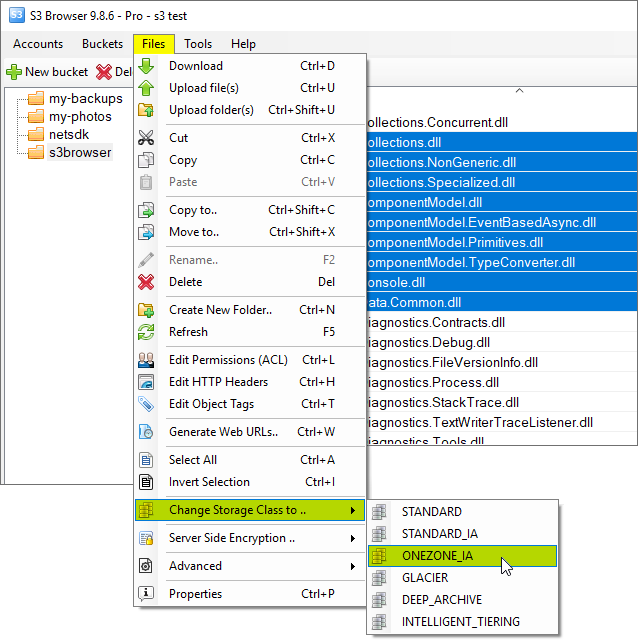The width and height of the screenshot is (638, 640).
Task: Click the sort arrow above the file list
Action: [x=519, y=91]
